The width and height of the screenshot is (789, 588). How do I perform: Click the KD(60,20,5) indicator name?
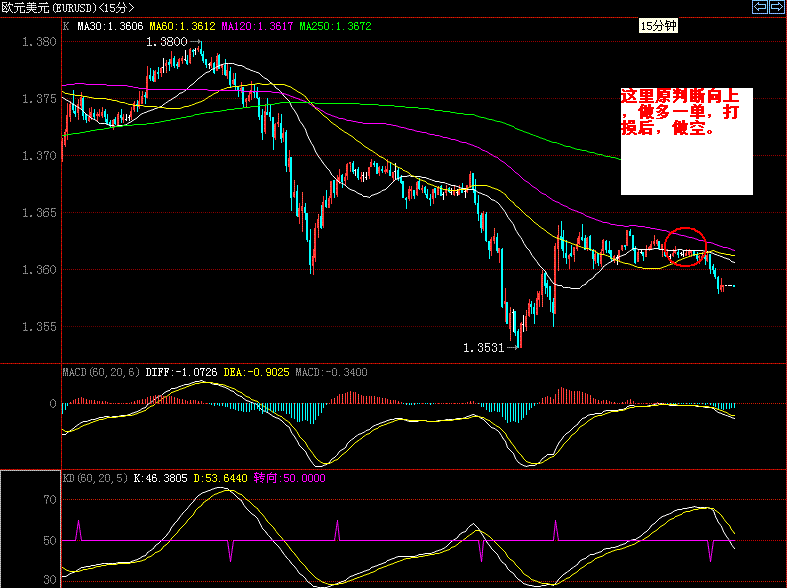tap(95, 478)
